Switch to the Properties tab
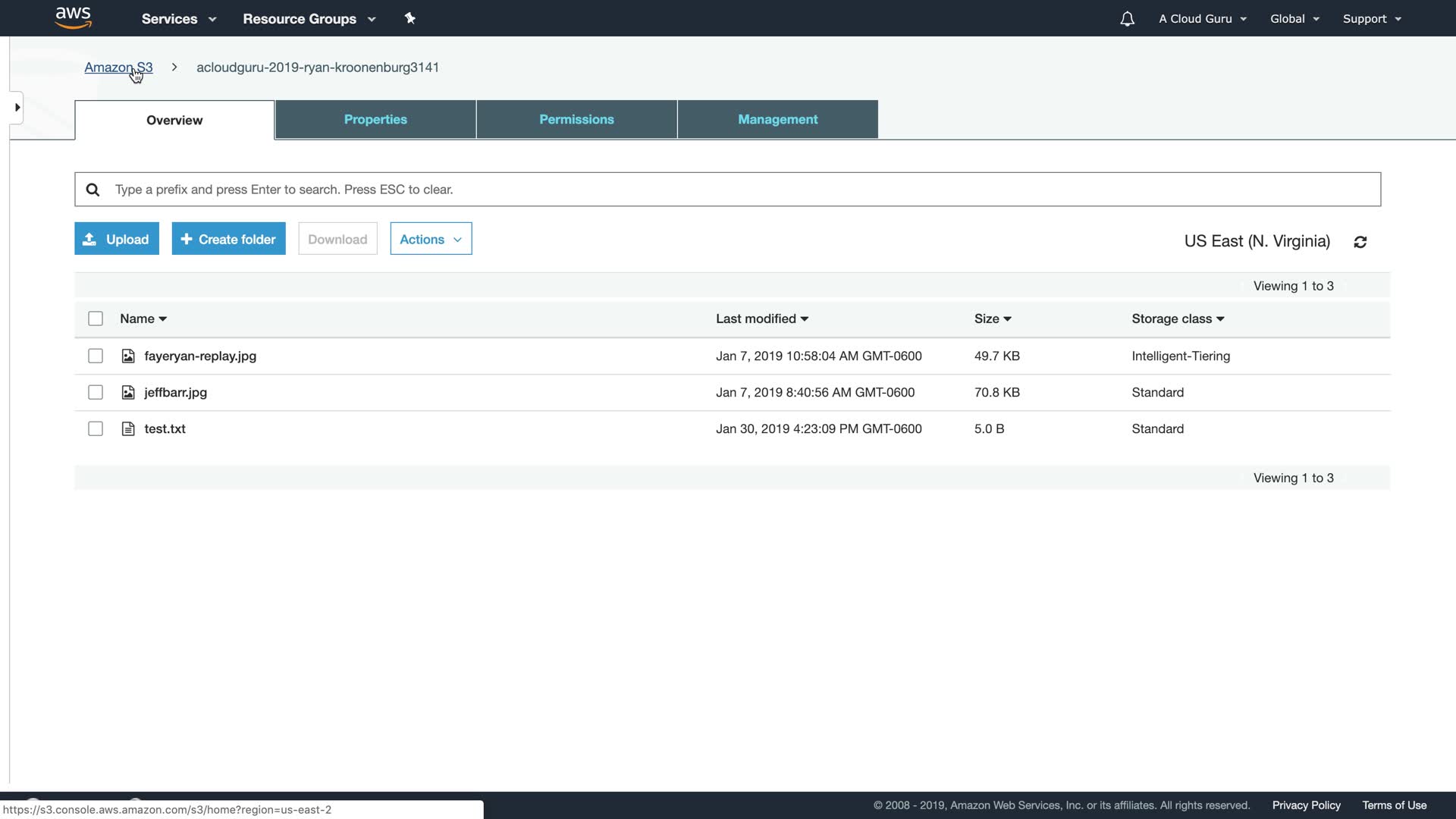 tap(375, 119)
